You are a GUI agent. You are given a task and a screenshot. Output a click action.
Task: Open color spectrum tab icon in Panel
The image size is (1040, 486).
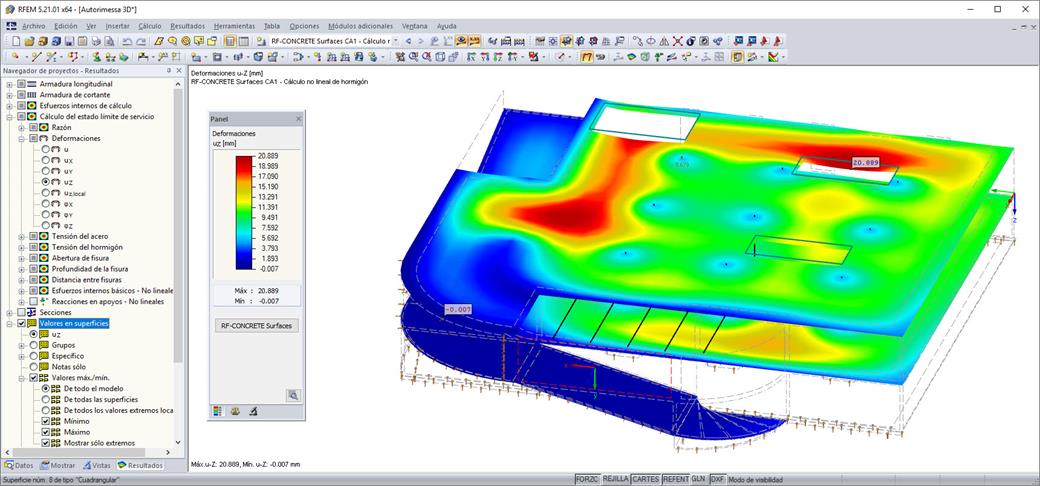point(217,411)
